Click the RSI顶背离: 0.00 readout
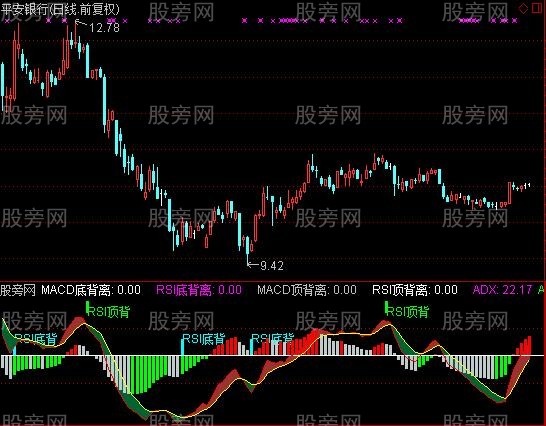Image resolution: width=546 pixels, height=426 pixels. click(415, 290)
